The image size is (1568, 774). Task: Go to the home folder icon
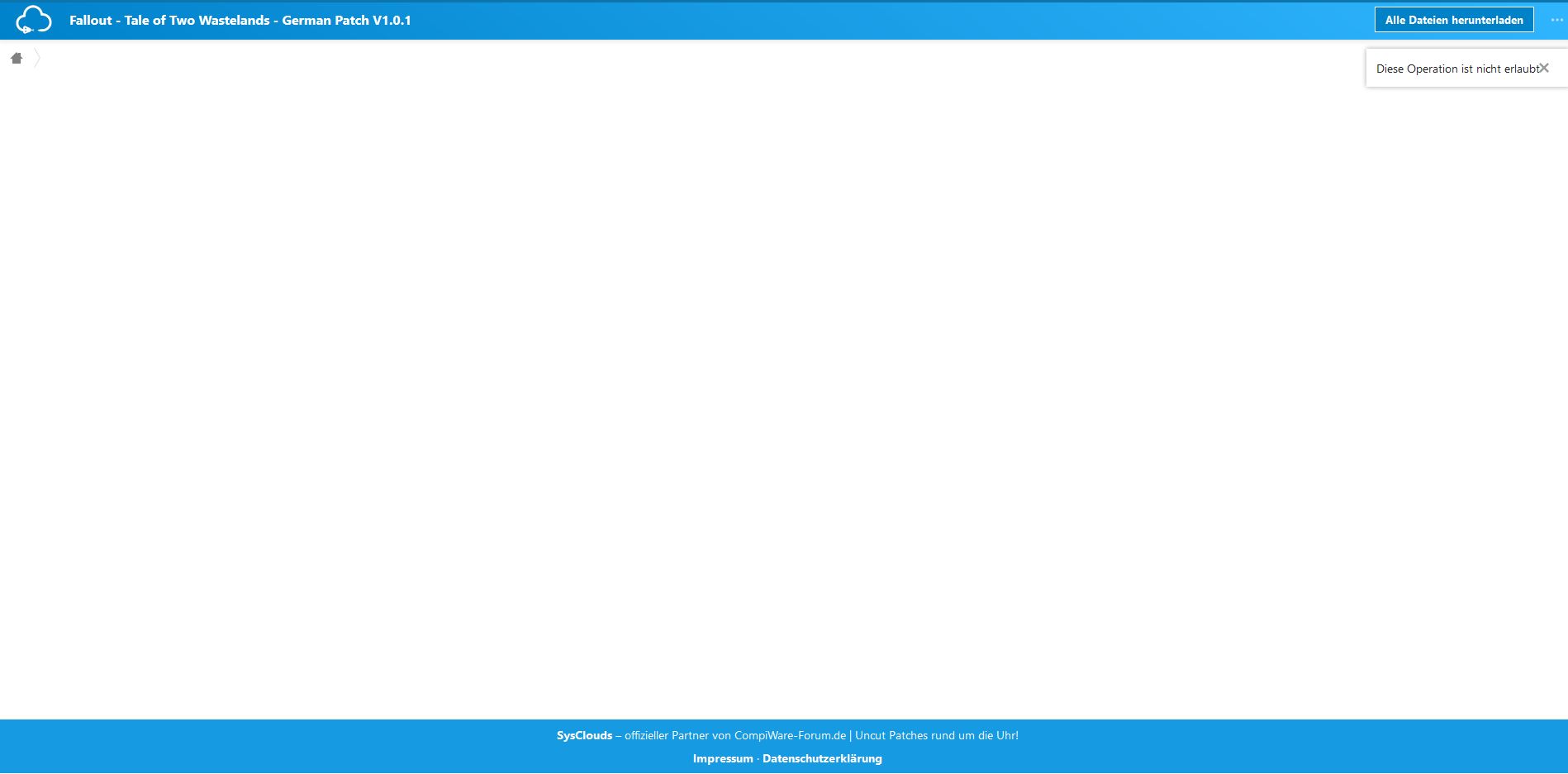pos(17,58)
